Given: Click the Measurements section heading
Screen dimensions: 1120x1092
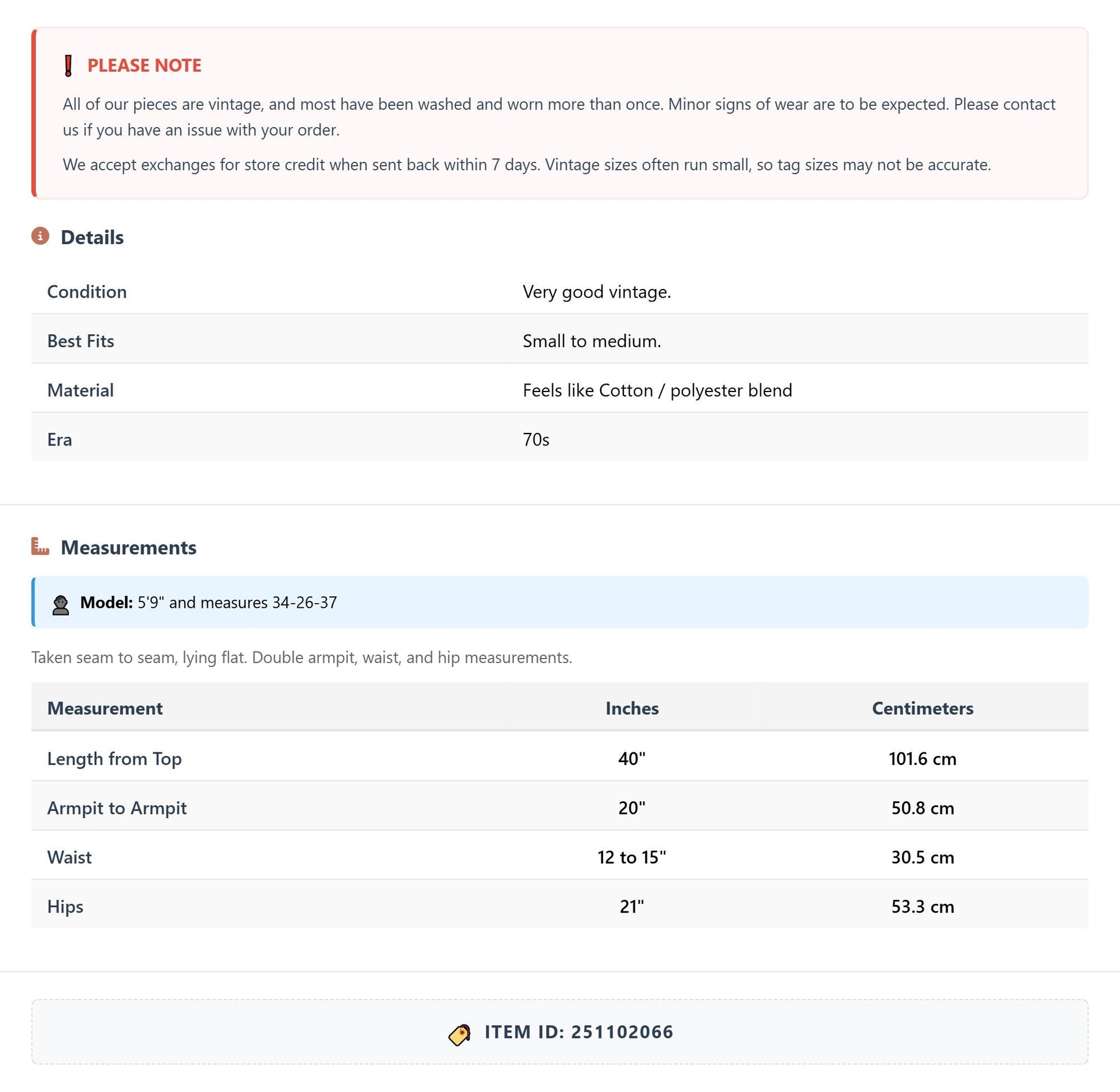Looking at the screenshot, I should [x=128, y=547].
